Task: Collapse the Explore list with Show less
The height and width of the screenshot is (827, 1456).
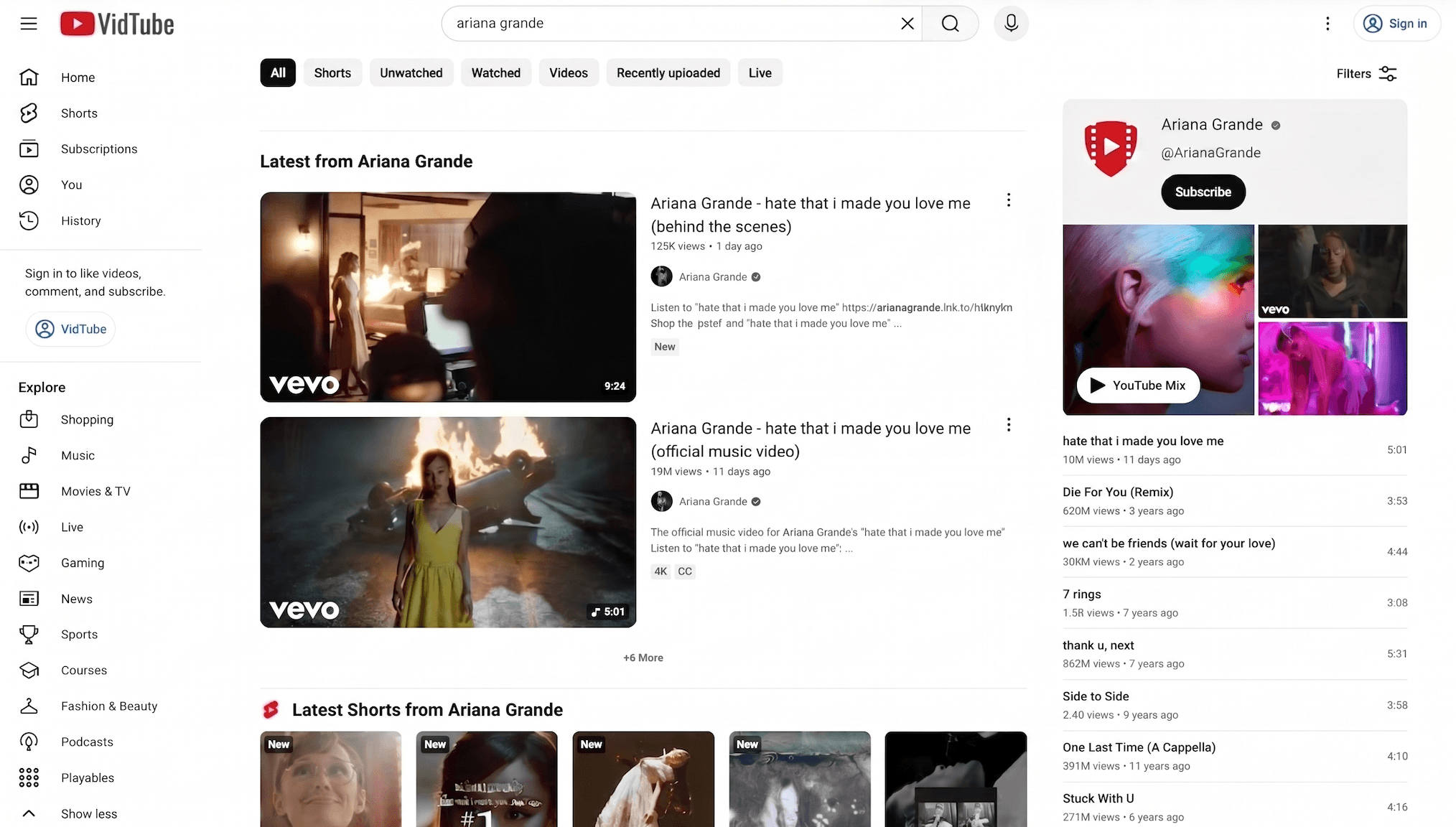Action: coord(88,814)
